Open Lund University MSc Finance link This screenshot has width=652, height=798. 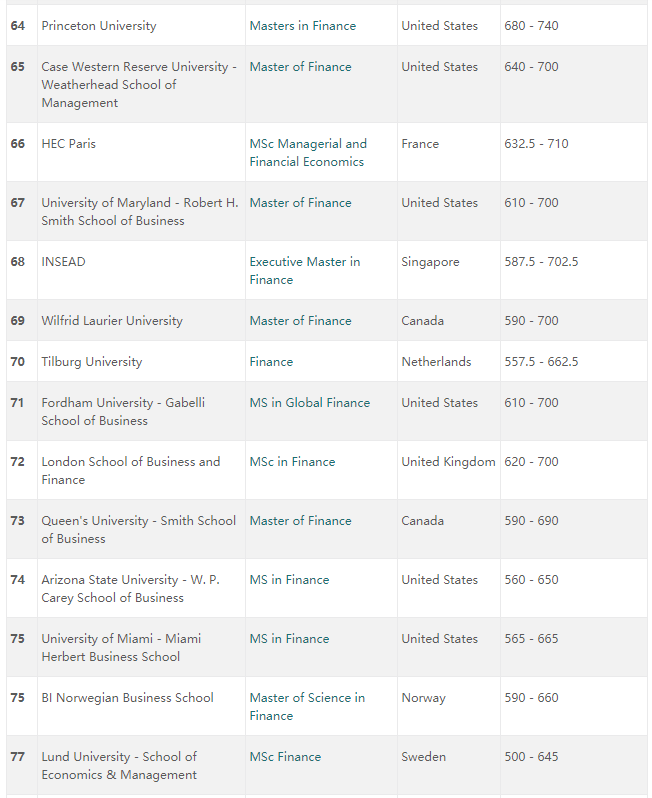coord(285,757)
